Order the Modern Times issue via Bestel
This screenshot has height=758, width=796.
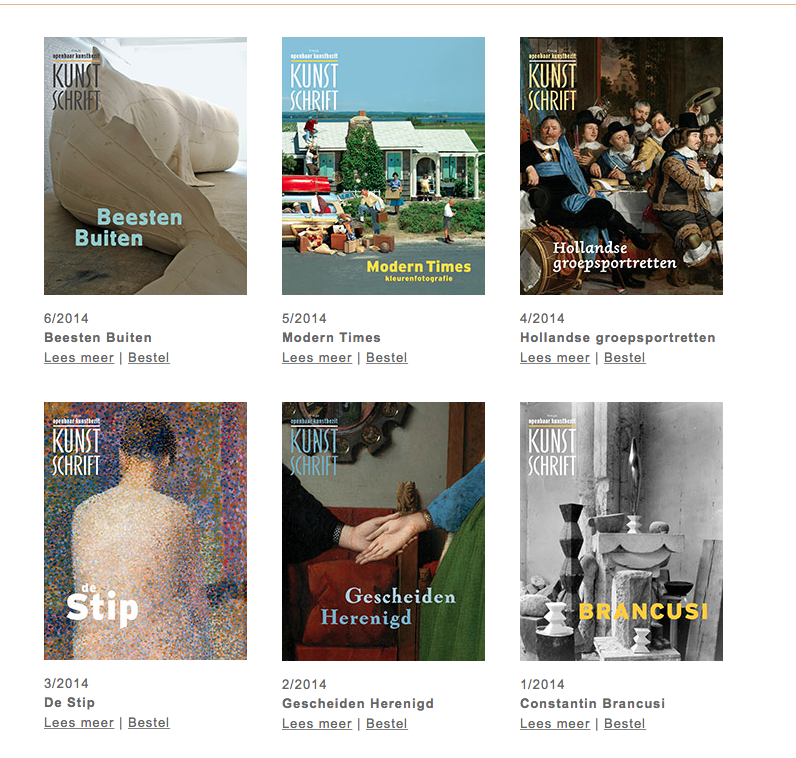pyautogui.click(x=387, y=357)
